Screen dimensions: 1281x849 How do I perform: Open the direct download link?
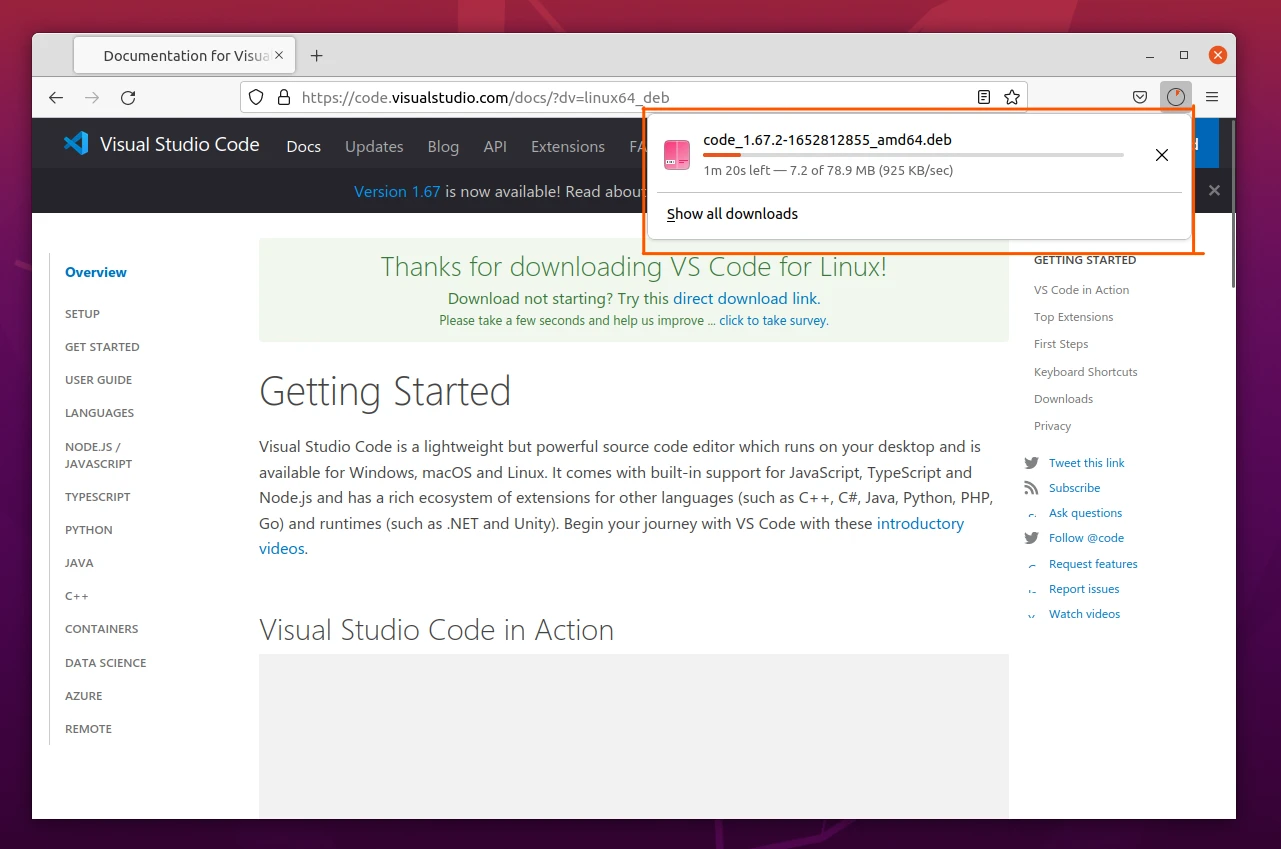tap(745, 298)
